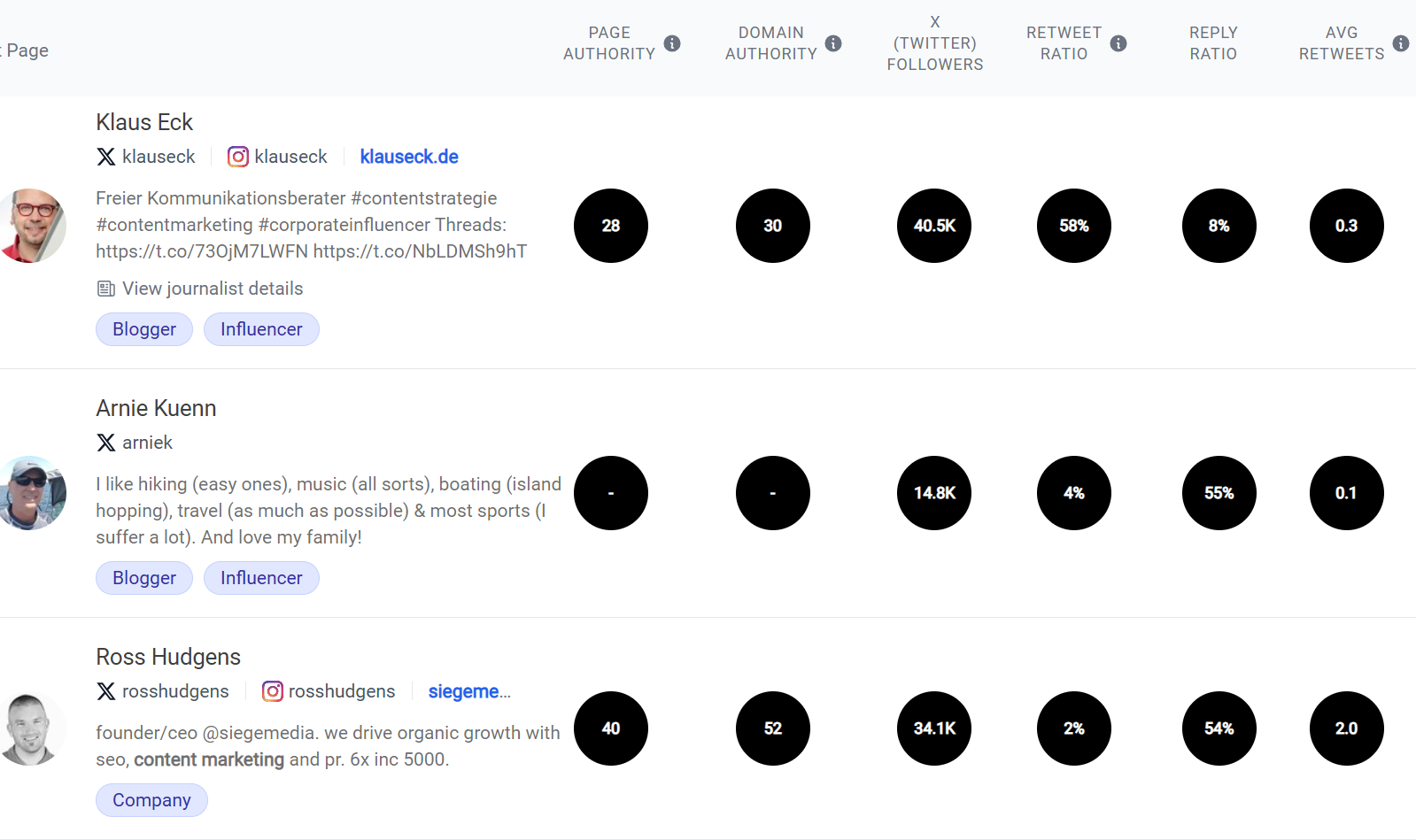Open Klaus Eck's name entry
The width and height of the screenshot is (1416, 840).
point(144,122)
